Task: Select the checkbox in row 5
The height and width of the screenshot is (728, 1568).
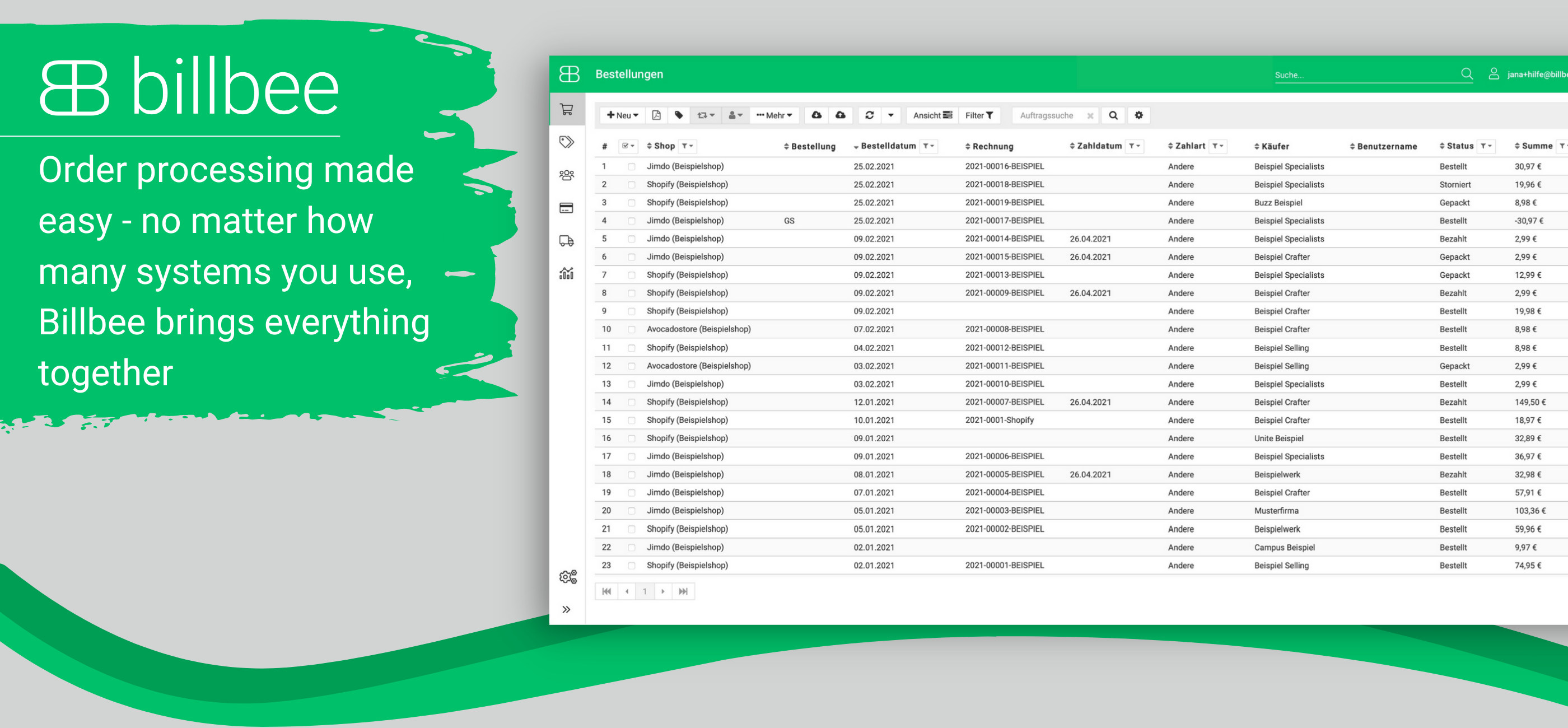Action: pos(631,239)
